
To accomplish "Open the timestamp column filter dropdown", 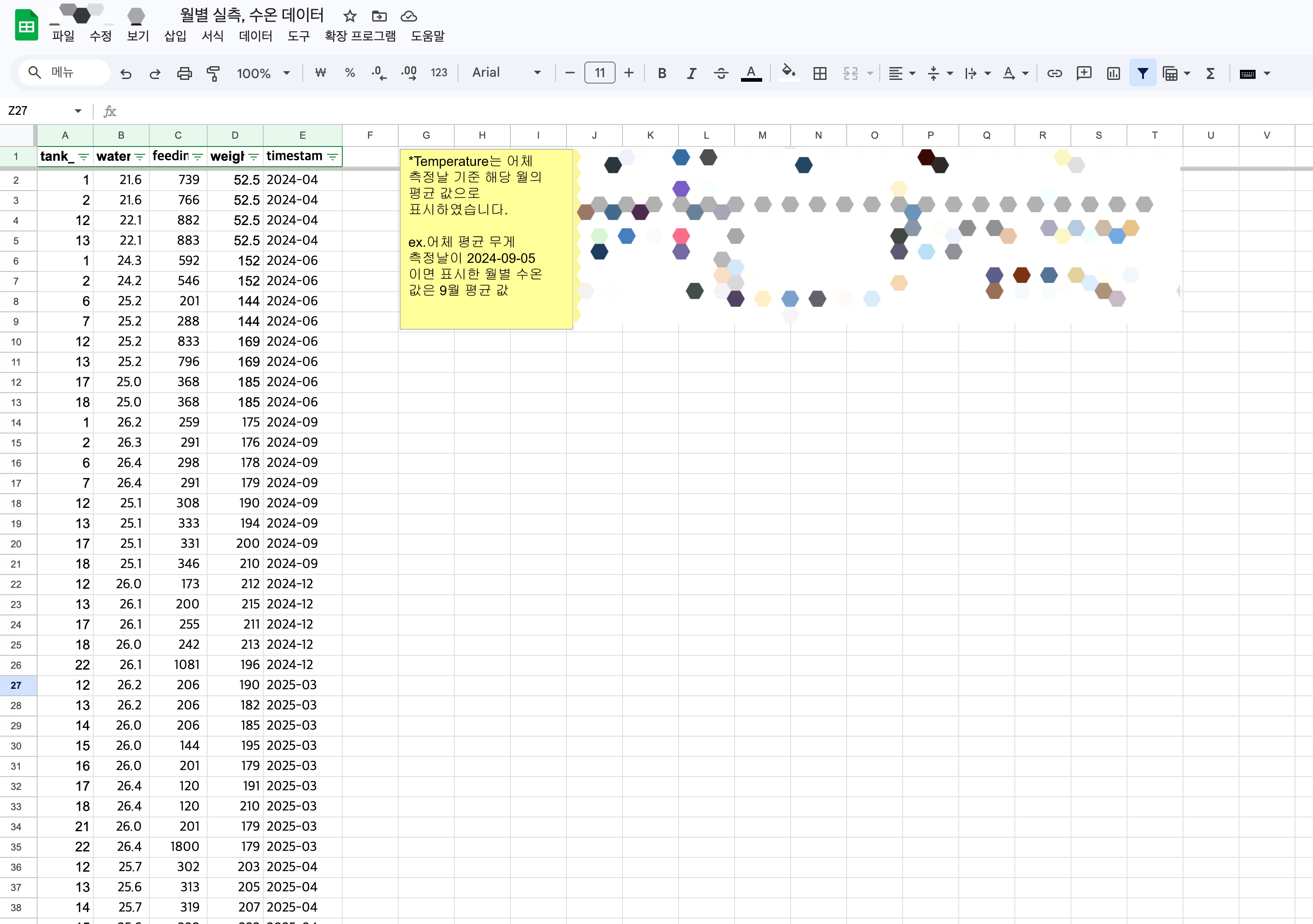I will click(333, 157).
